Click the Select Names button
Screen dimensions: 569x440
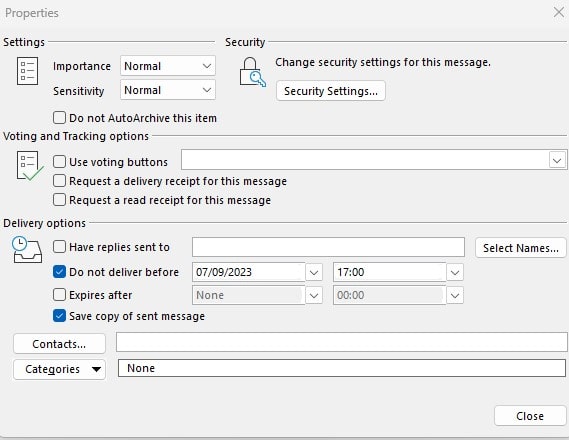[521, 248]
